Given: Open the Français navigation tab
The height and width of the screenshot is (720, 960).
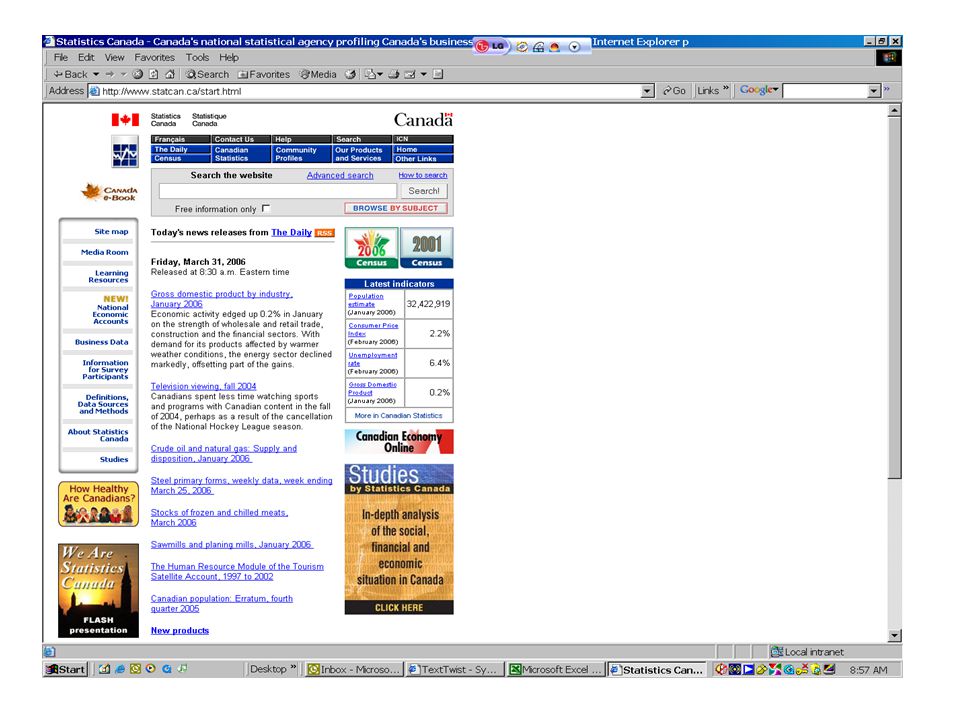Looking at the screenshot, I should click(x=181, y=139).
